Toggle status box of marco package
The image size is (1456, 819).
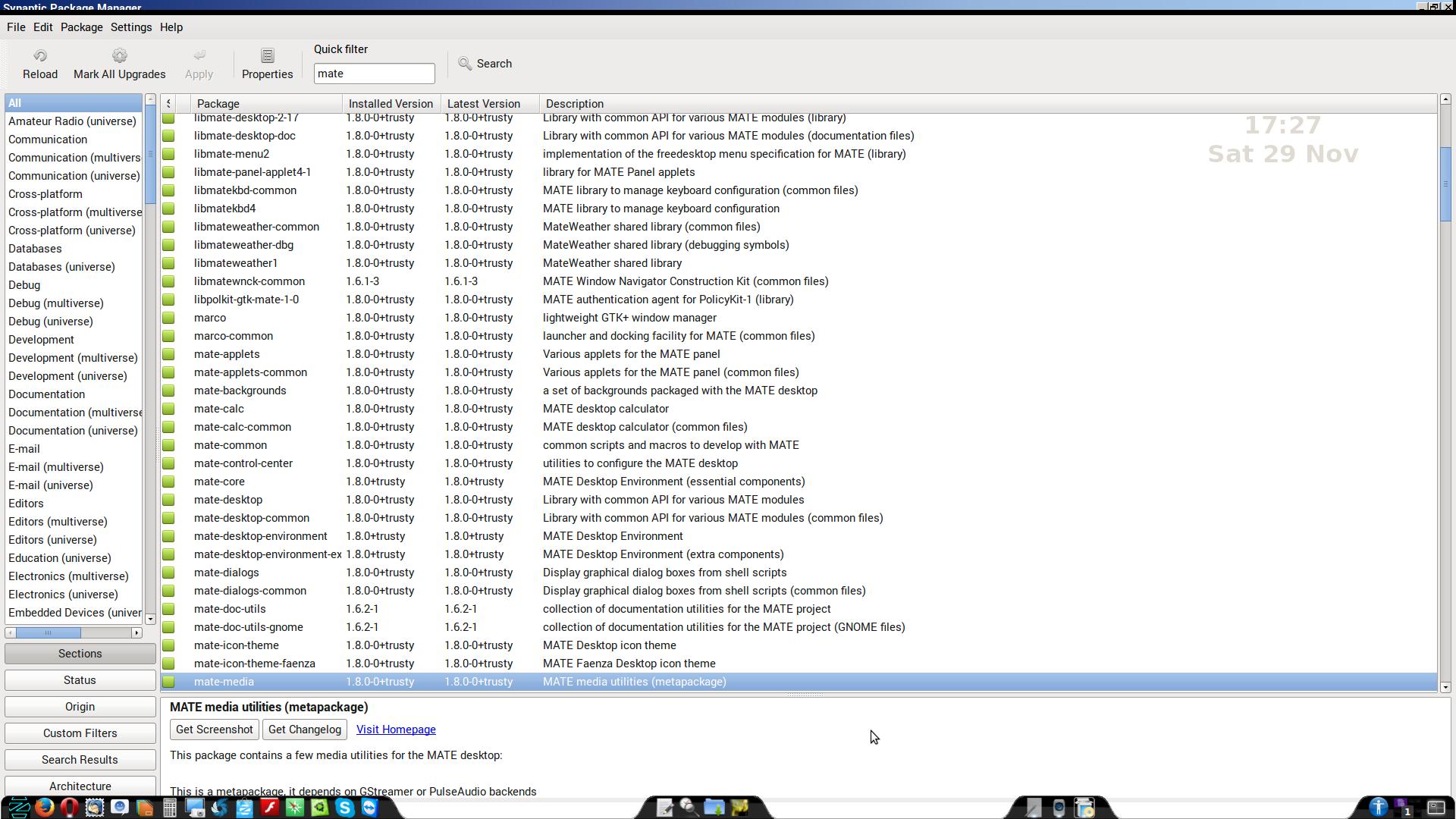click(168, 318)
